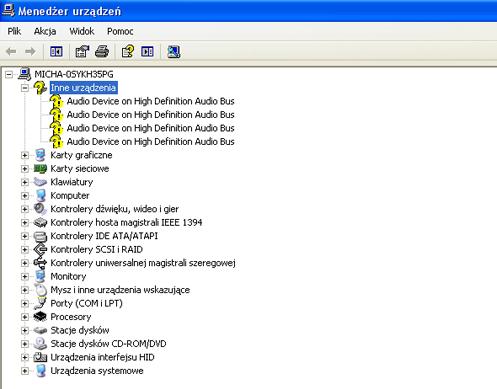
Task: Open the Plik menu
Action: 14,31
